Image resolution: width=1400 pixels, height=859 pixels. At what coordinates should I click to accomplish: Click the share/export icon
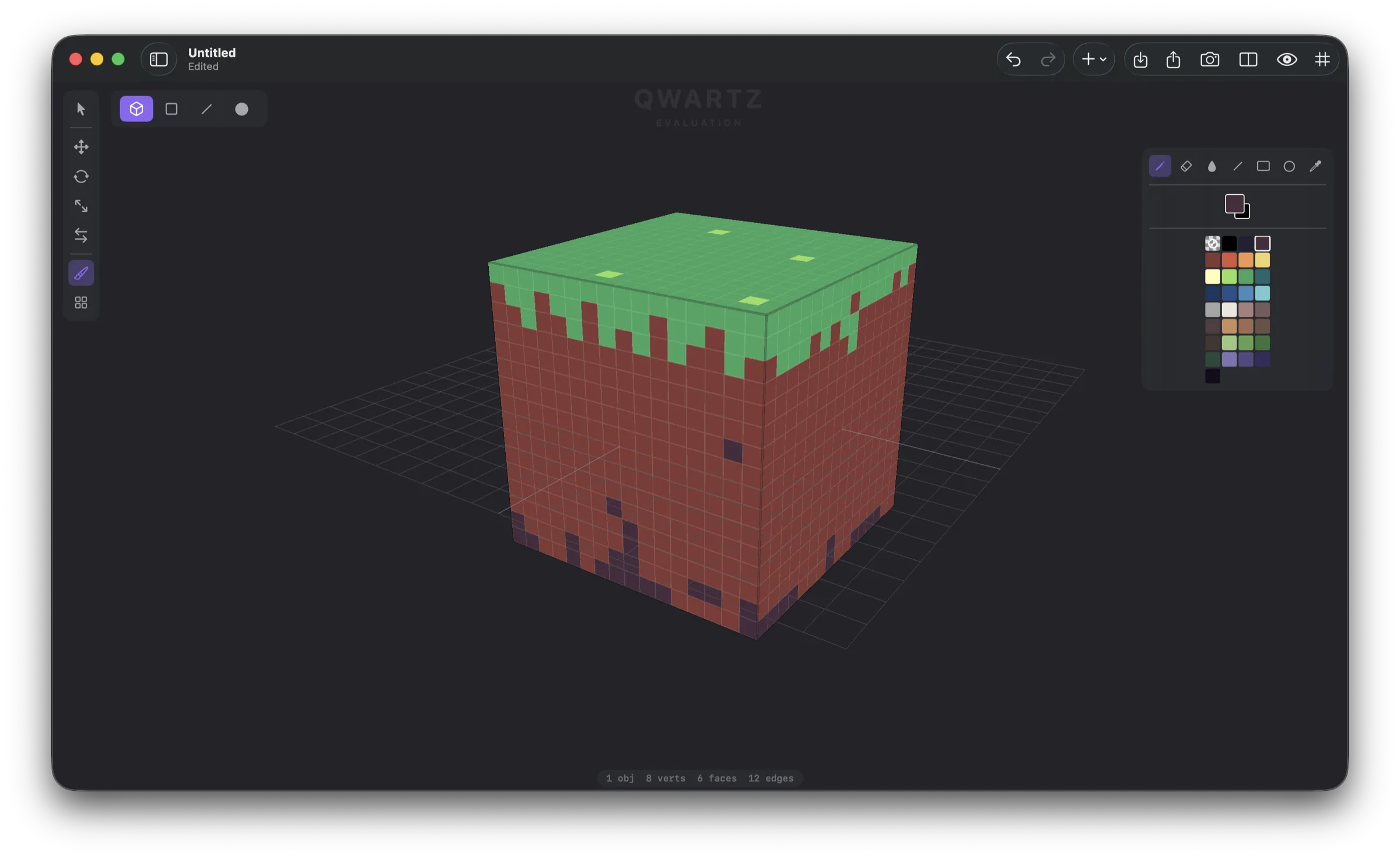1174,59
